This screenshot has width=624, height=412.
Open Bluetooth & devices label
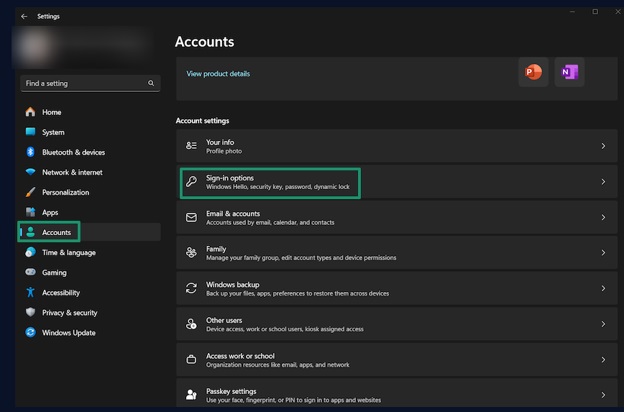pyautogui.click(x=74, y=152)
